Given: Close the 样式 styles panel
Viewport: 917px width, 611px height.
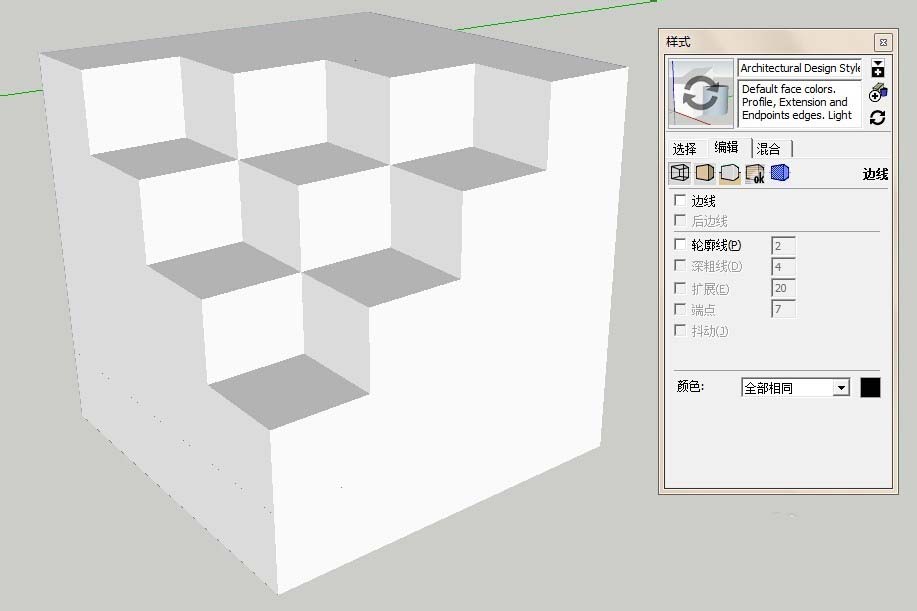Looking at the screenshot, I should [883, 42].
